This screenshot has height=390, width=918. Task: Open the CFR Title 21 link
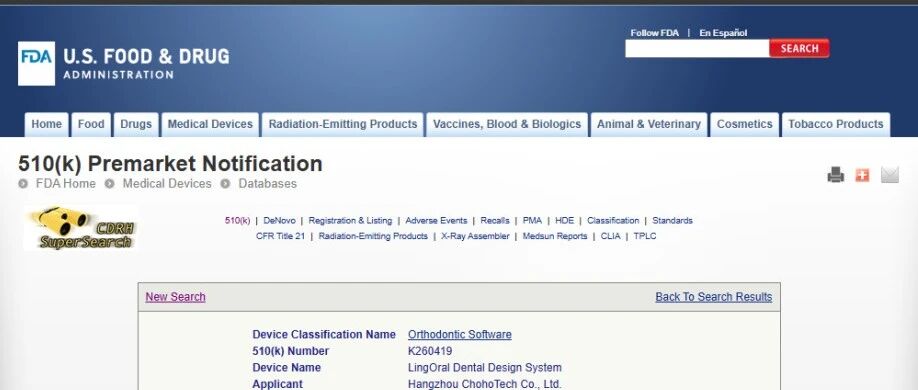pos(280,237)
